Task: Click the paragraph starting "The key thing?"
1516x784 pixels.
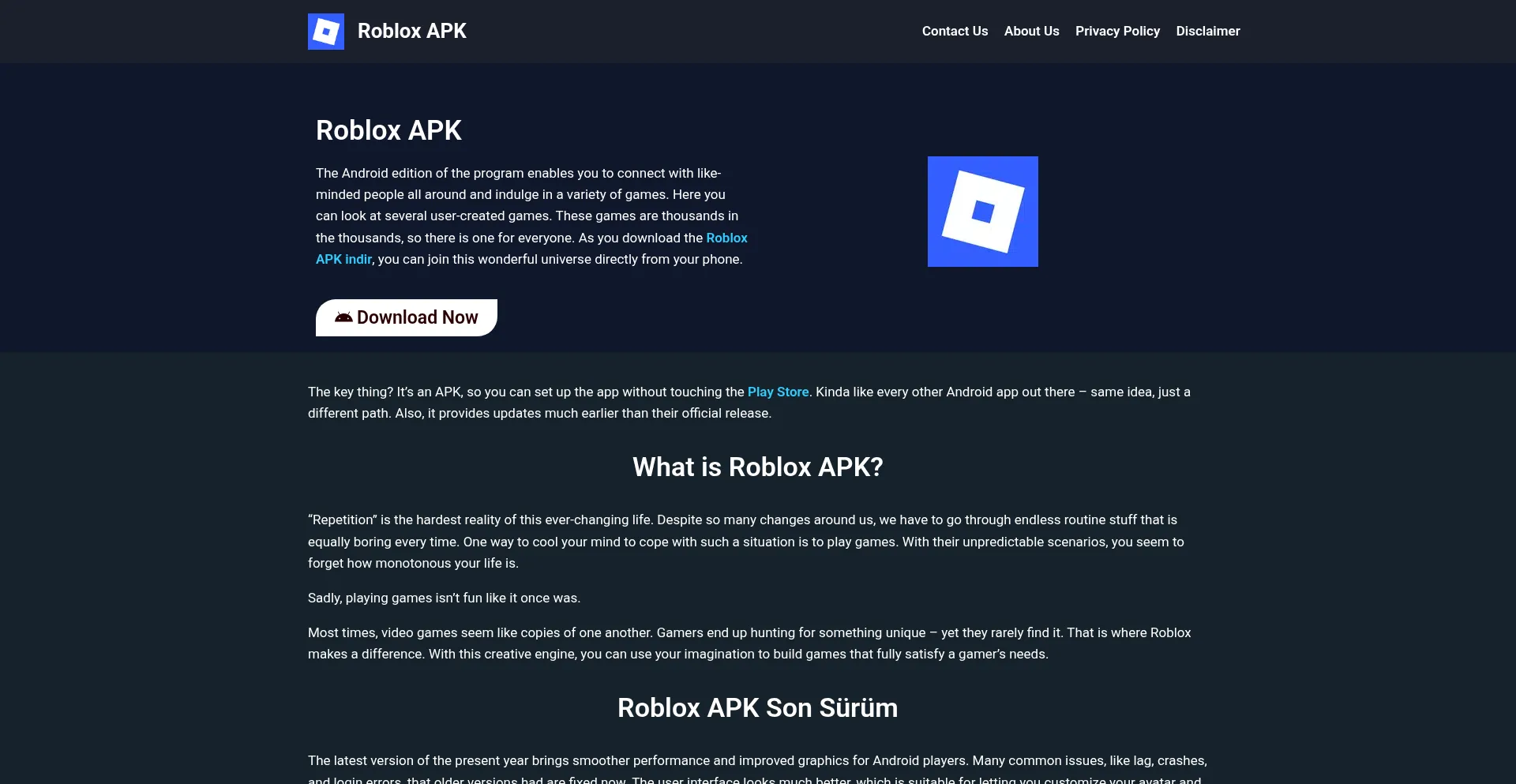Action: pyautogui.click(x=749, y=403)
